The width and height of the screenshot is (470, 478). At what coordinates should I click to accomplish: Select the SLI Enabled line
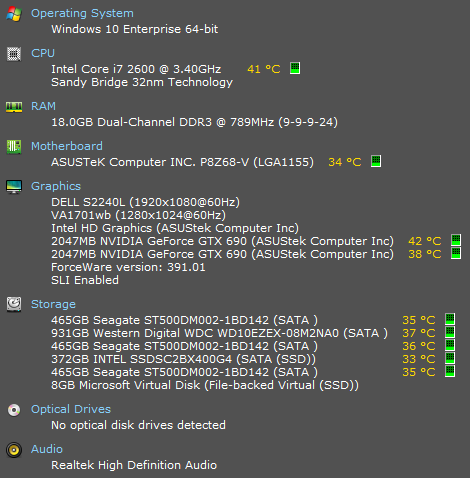coord(85,280)
